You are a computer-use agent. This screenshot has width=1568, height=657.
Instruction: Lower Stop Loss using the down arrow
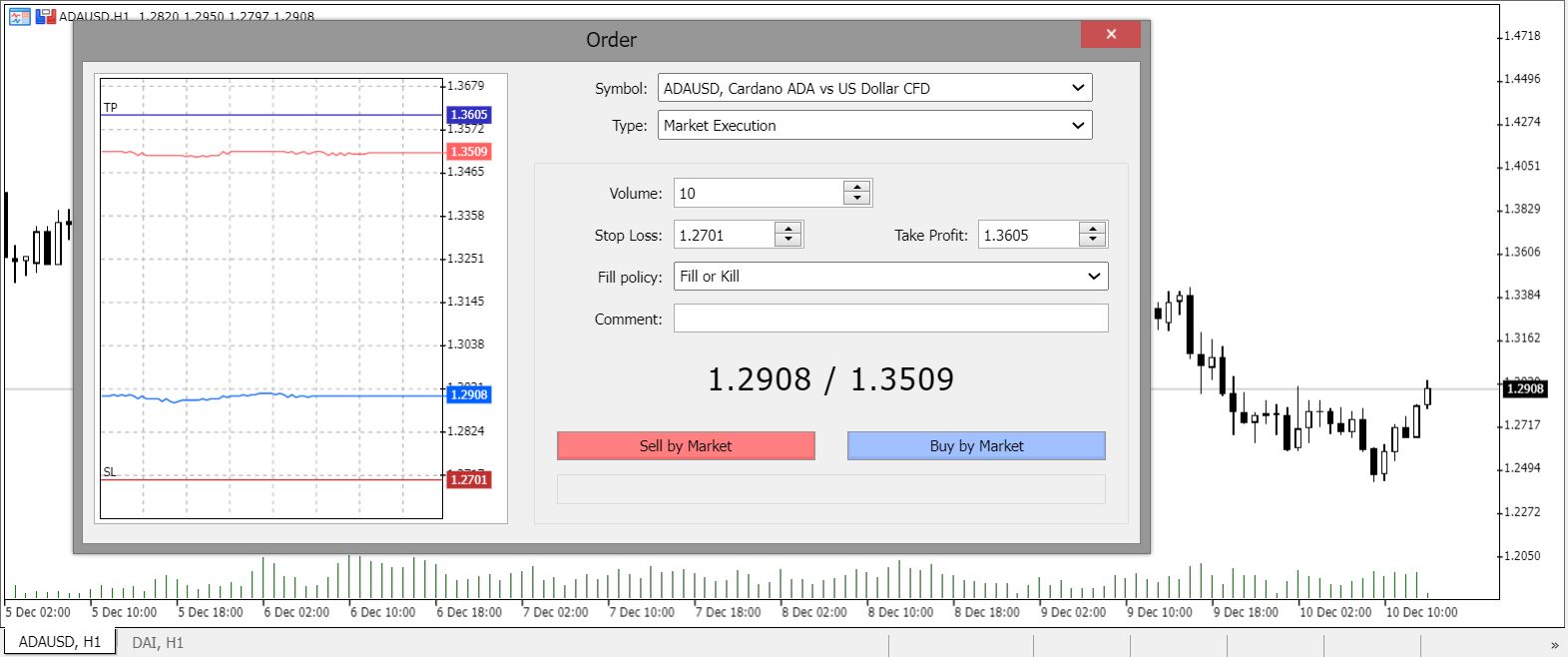tap(788, 241)
